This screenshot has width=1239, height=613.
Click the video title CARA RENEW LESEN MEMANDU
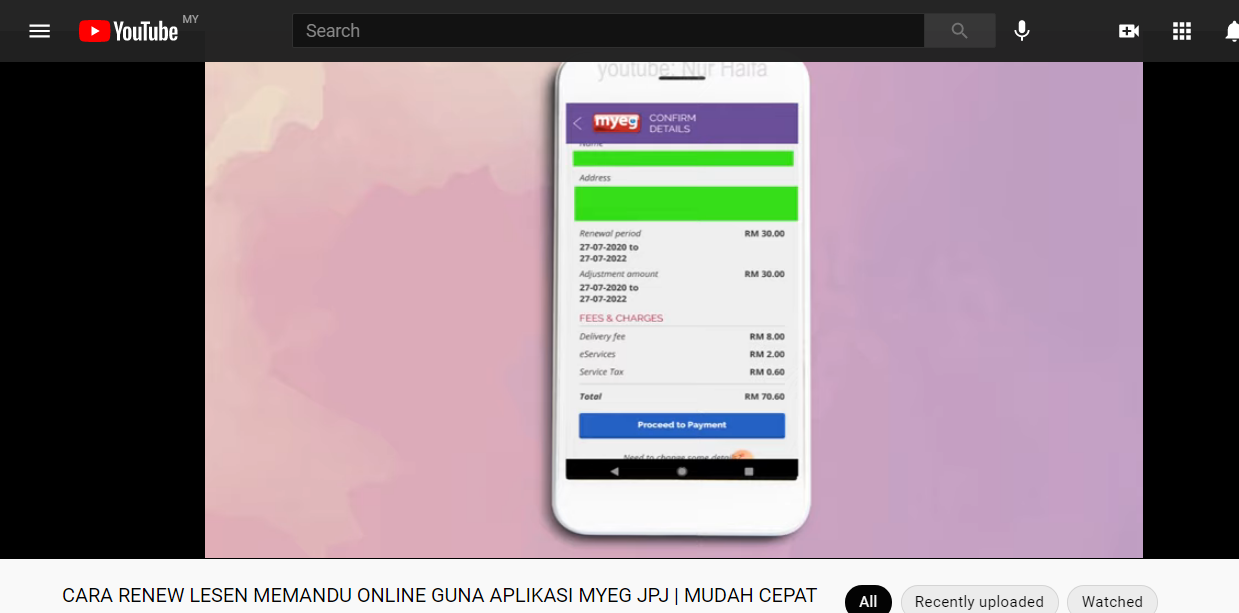[440, 596]
